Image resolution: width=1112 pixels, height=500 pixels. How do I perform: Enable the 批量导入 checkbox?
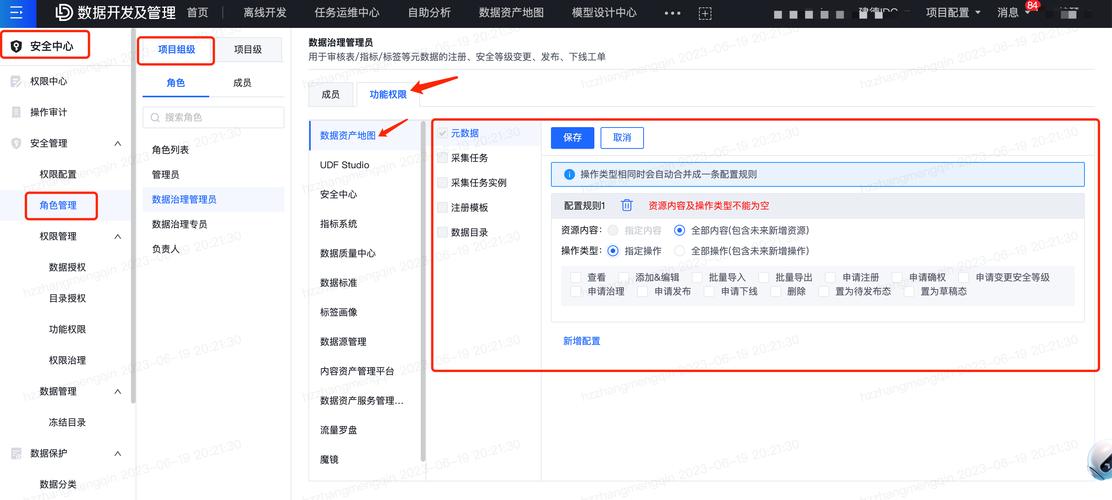pyautogui.click(x=696, y=277)
